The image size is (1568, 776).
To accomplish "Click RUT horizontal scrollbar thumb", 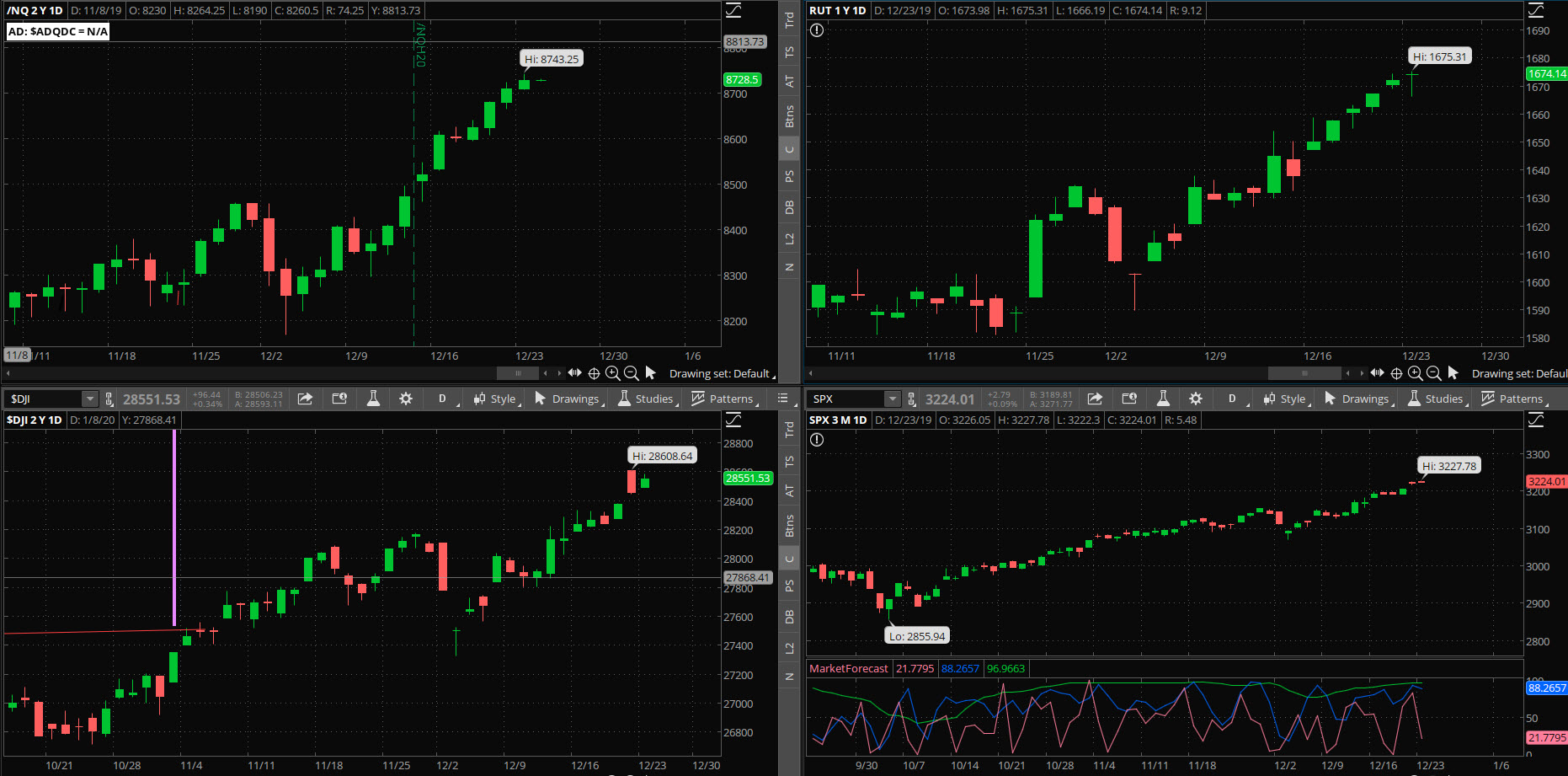I will (1304, 373).
